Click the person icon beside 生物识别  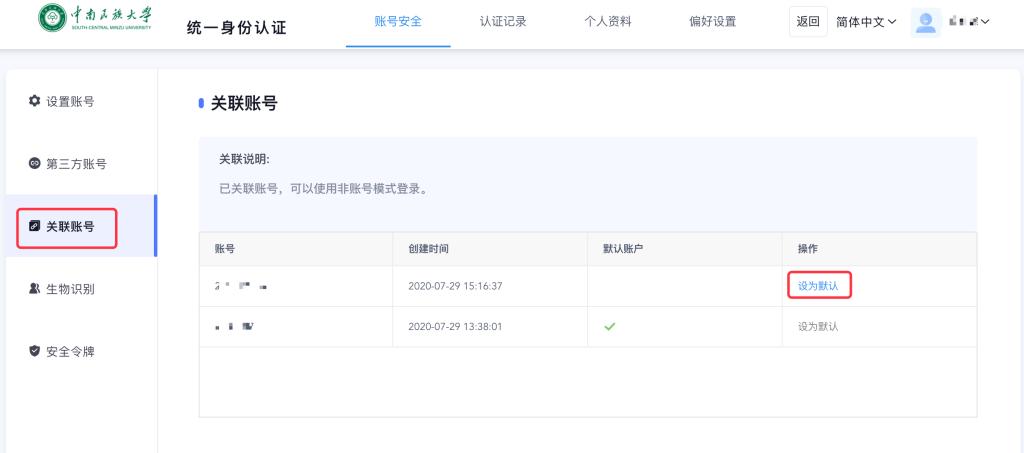(34, 289)
